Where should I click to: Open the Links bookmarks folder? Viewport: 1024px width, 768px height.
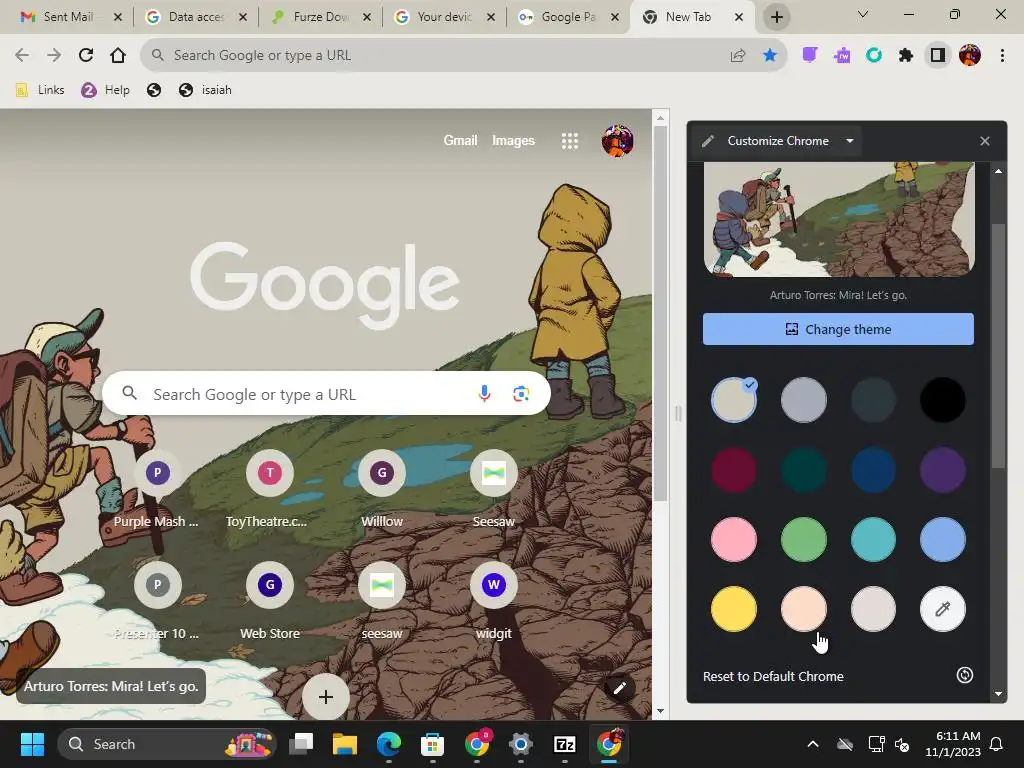click(40, 90)
